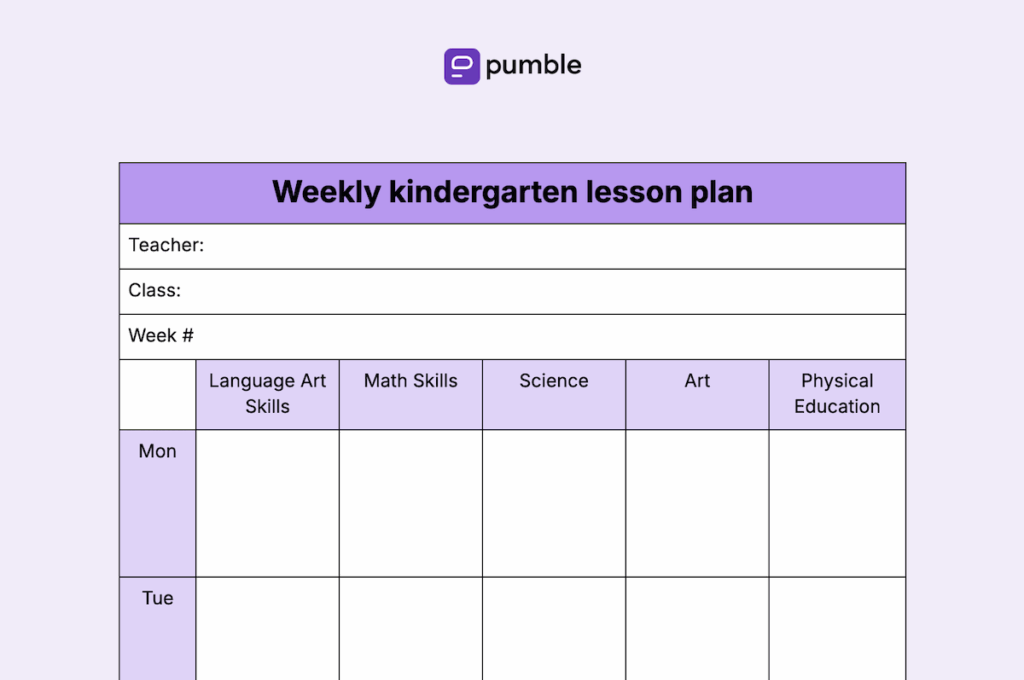The width and height of the screenshot is (1024, 680).
Task: Click Monday's Physical Education cell
Action: pyautogui.click(x=837, y=503)
